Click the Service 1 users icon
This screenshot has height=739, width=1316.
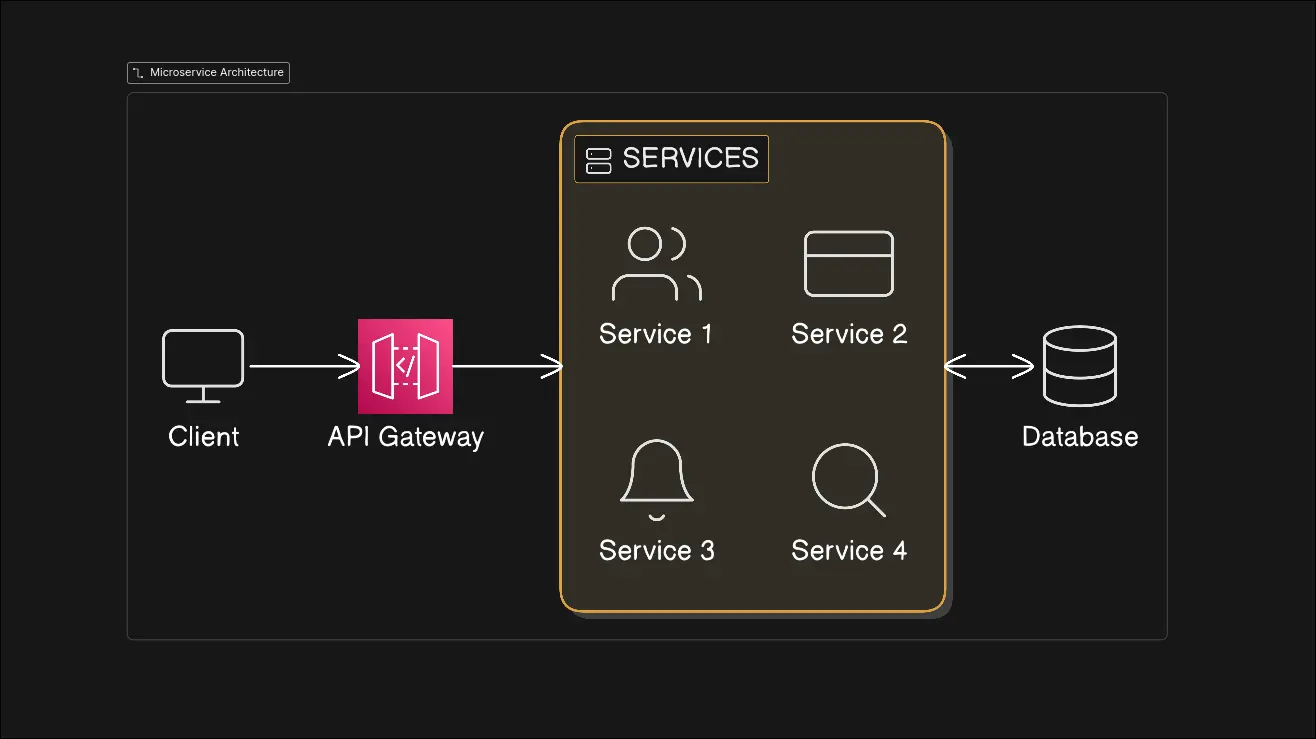click(x=656, y=265)
